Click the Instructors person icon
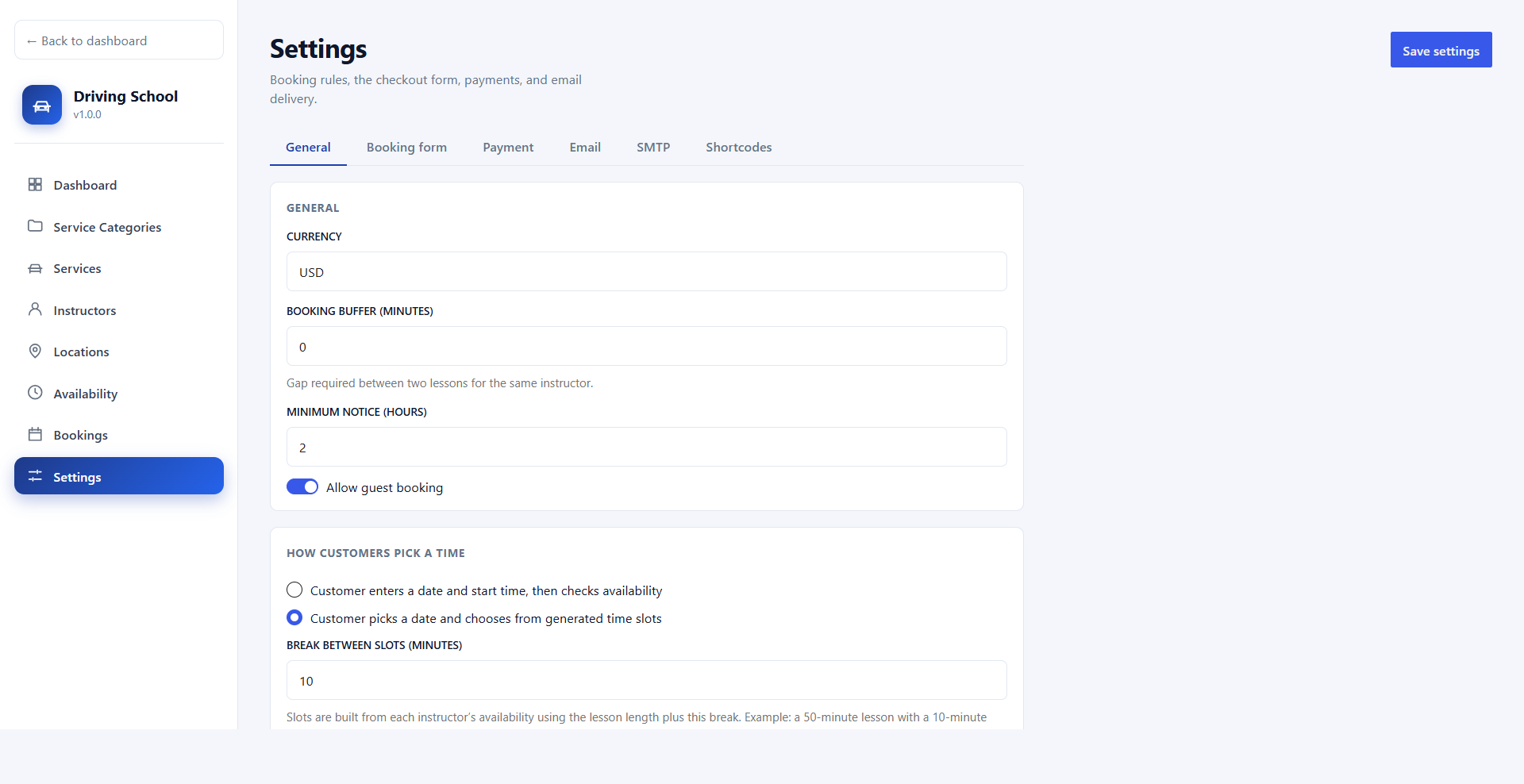The image size is (1524, 784). coord(35,309)
